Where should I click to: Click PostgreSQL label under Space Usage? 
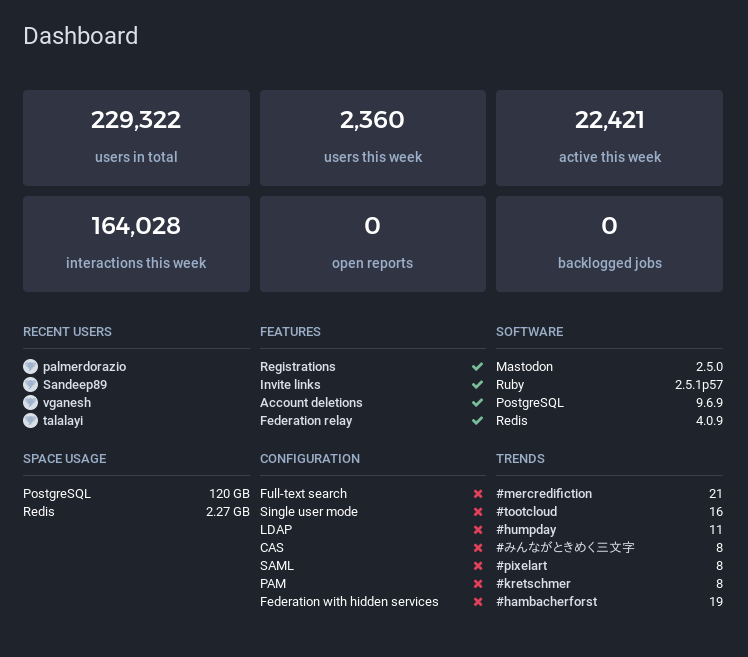coord(57,493)
